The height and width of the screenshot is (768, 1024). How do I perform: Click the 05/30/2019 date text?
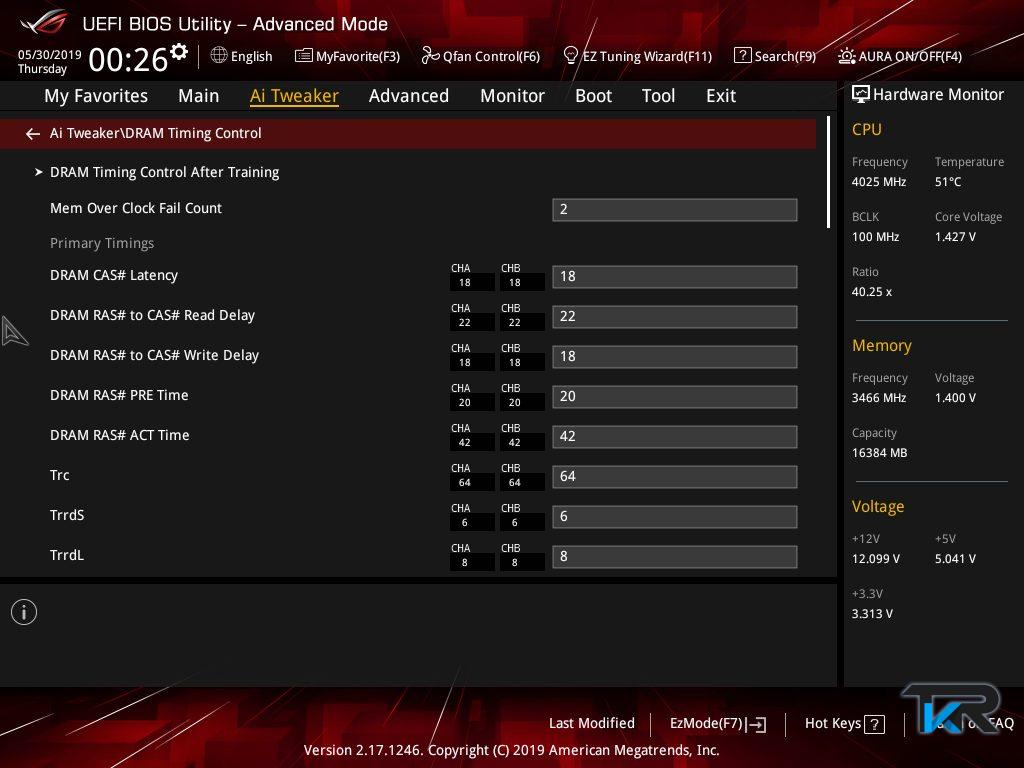coord(50,54)
